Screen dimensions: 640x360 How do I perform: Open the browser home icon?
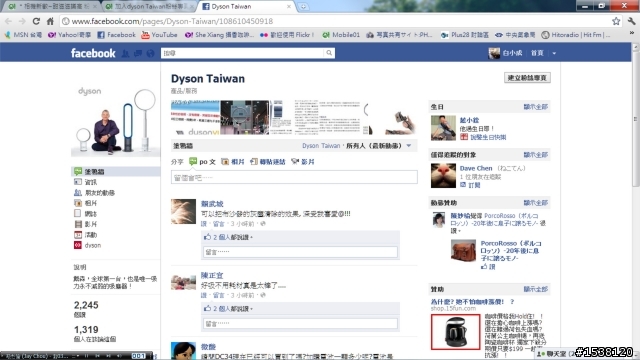pos(50,21)
